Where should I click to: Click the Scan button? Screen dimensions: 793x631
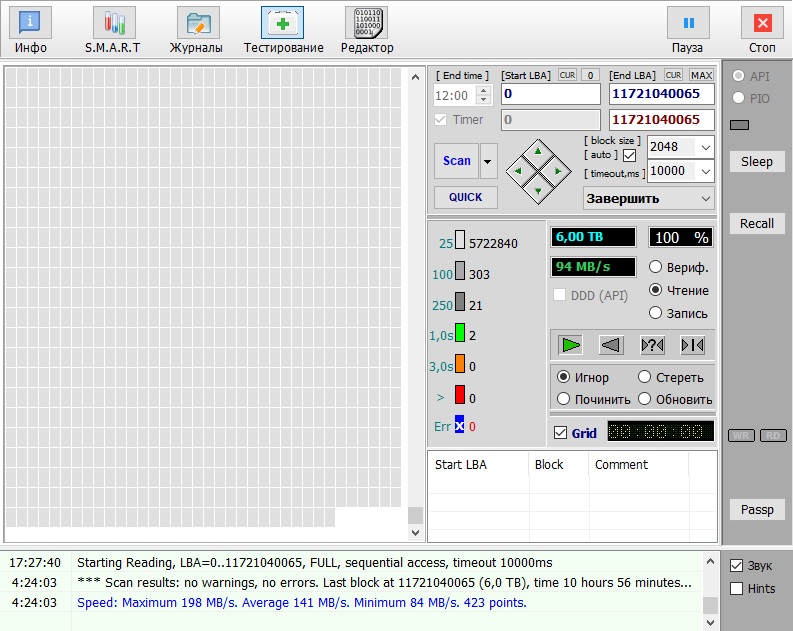point(456,161)
